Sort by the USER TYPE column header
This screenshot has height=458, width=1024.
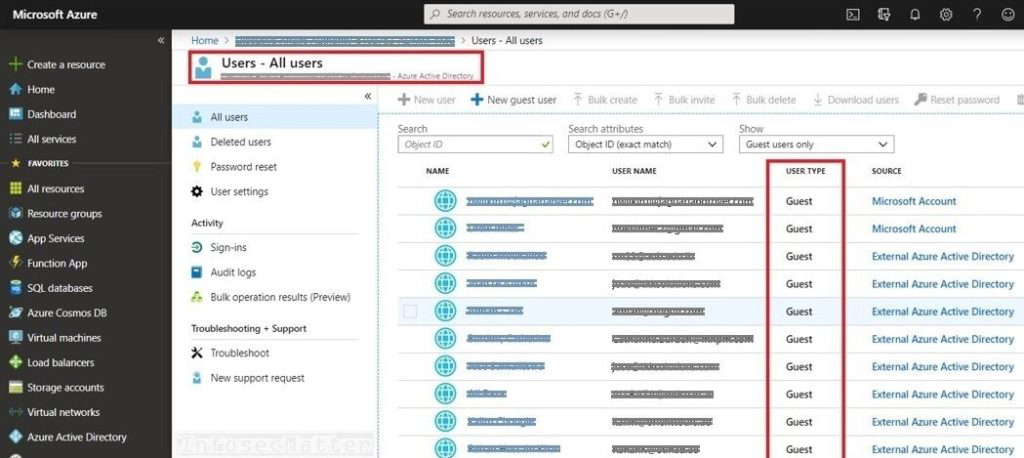point(805,171)
